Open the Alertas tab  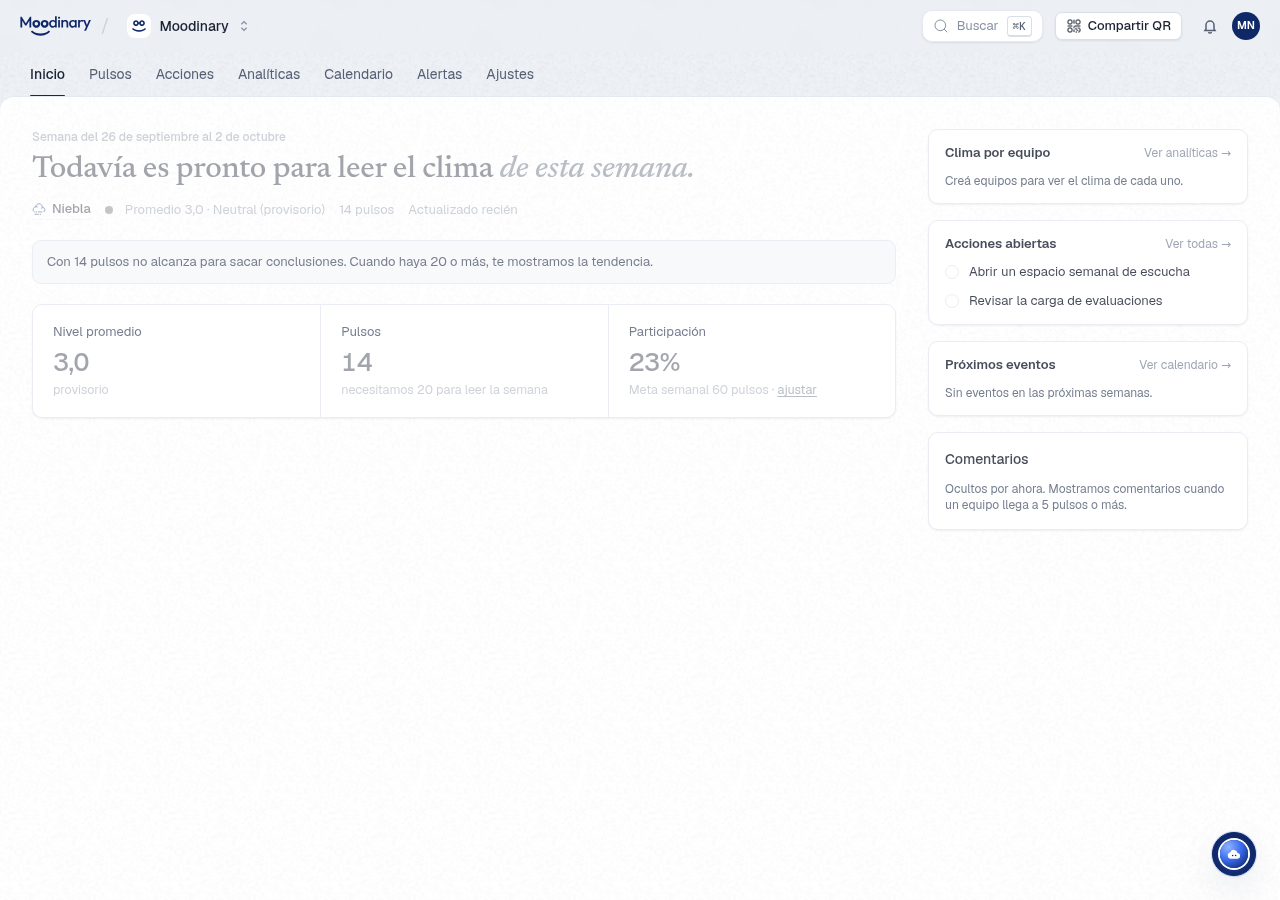click(x=439, y=74)
